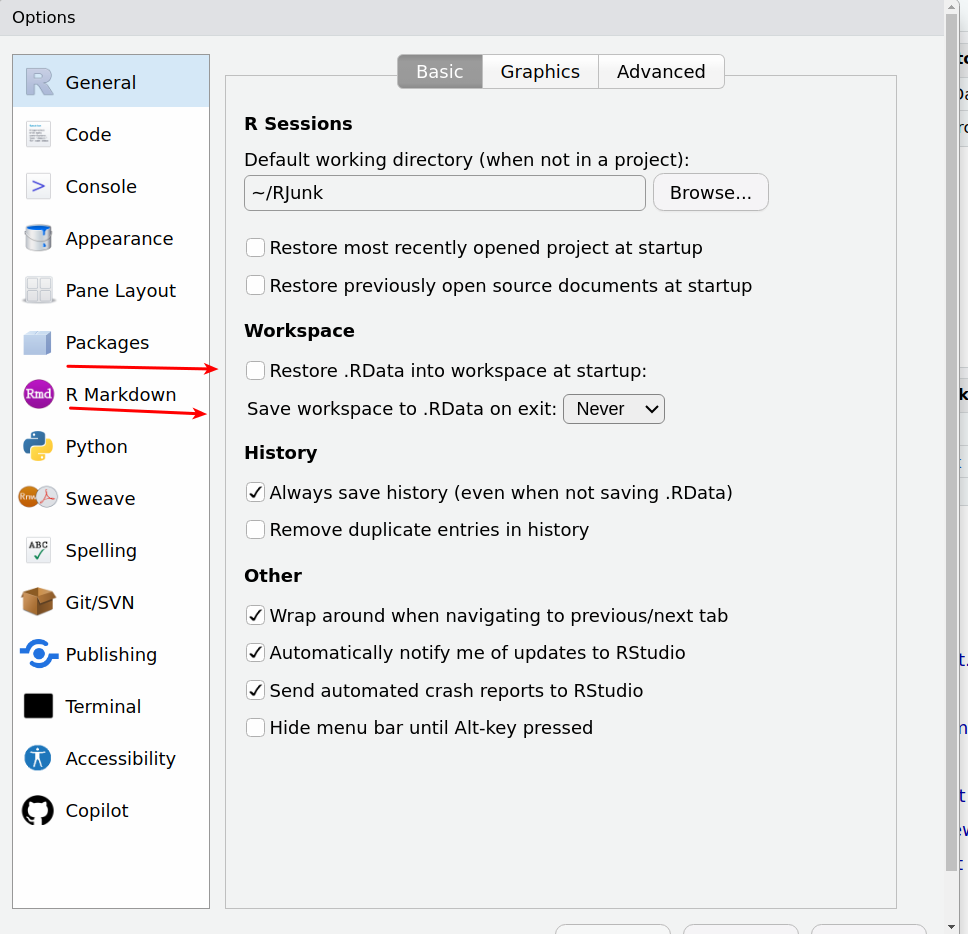Select the Copilot GitHub icon
This screenshot has width=968, height=934.
[x=39, y=810]
